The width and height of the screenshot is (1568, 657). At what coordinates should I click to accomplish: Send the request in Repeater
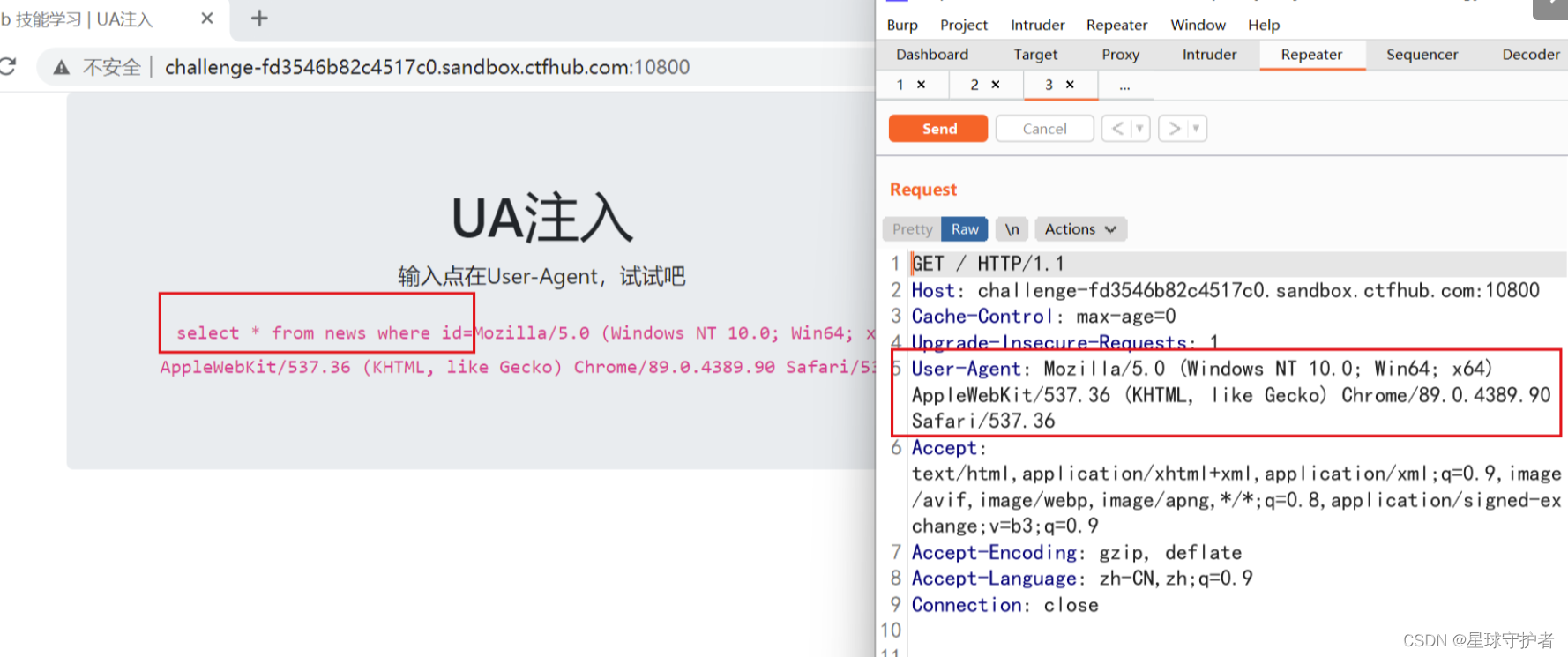pos(938,129)
